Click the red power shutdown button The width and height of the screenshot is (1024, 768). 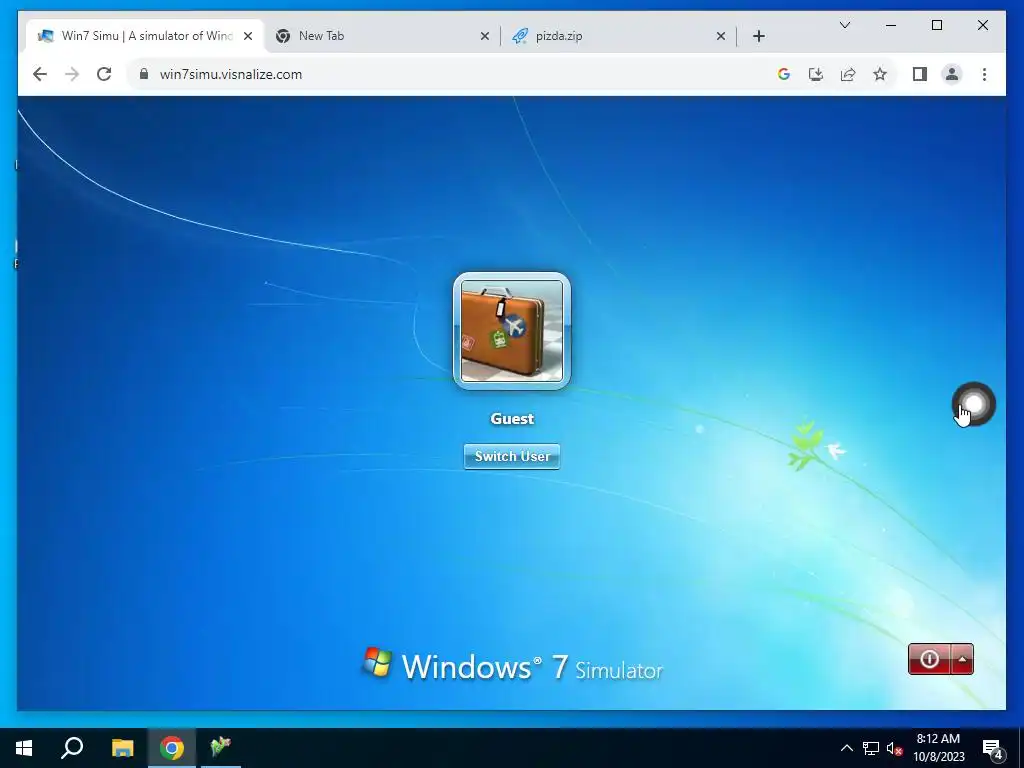point(929,659)
